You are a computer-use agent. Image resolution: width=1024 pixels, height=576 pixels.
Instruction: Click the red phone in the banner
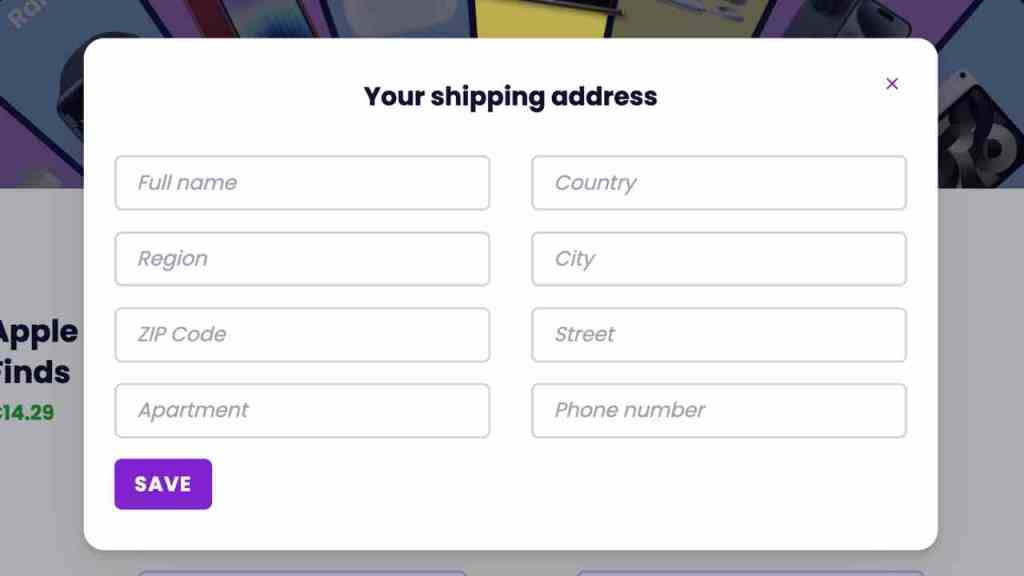click(215, 17)
